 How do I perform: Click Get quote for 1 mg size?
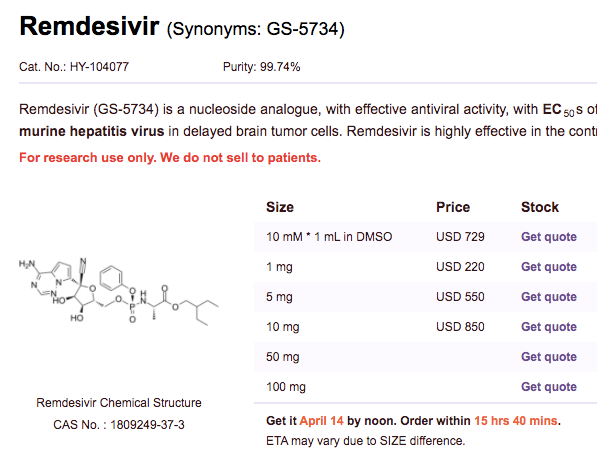549,267
